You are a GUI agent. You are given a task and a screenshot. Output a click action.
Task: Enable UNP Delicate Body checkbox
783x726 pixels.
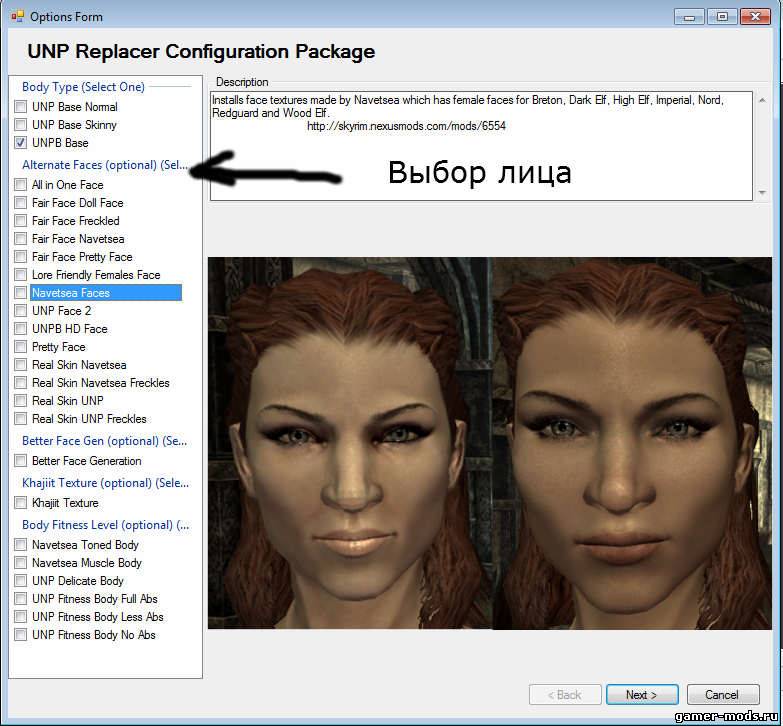pyautogui.click(x=20, y=581)
